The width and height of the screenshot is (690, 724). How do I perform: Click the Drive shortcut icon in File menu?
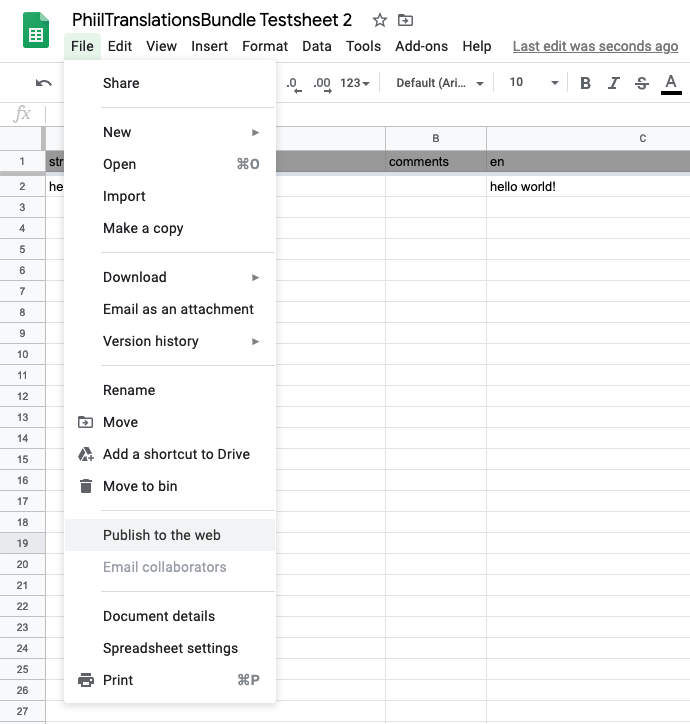click(x=85, y=454)
